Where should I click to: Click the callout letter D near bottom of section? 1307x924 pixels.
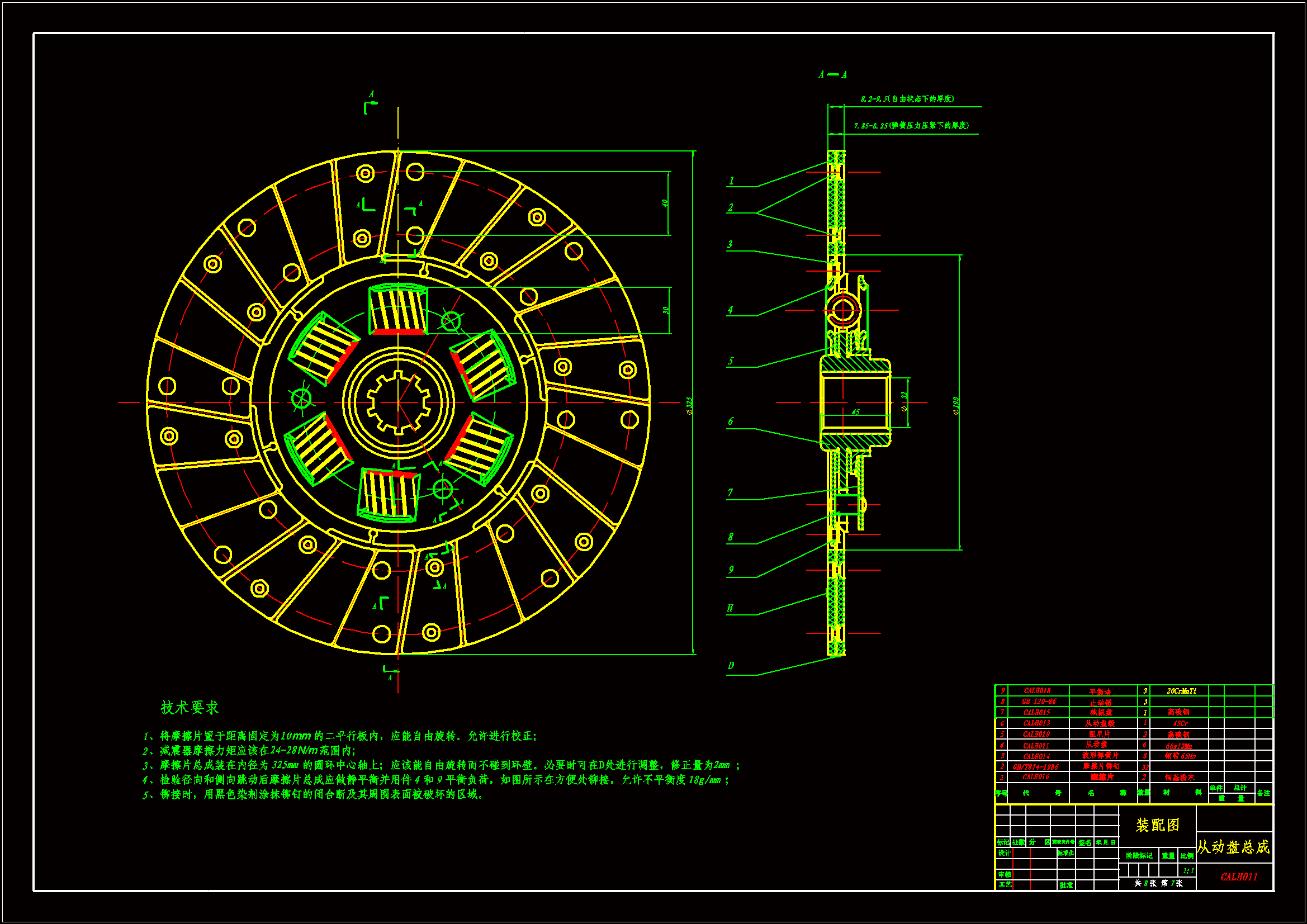(x=730, y=666)
